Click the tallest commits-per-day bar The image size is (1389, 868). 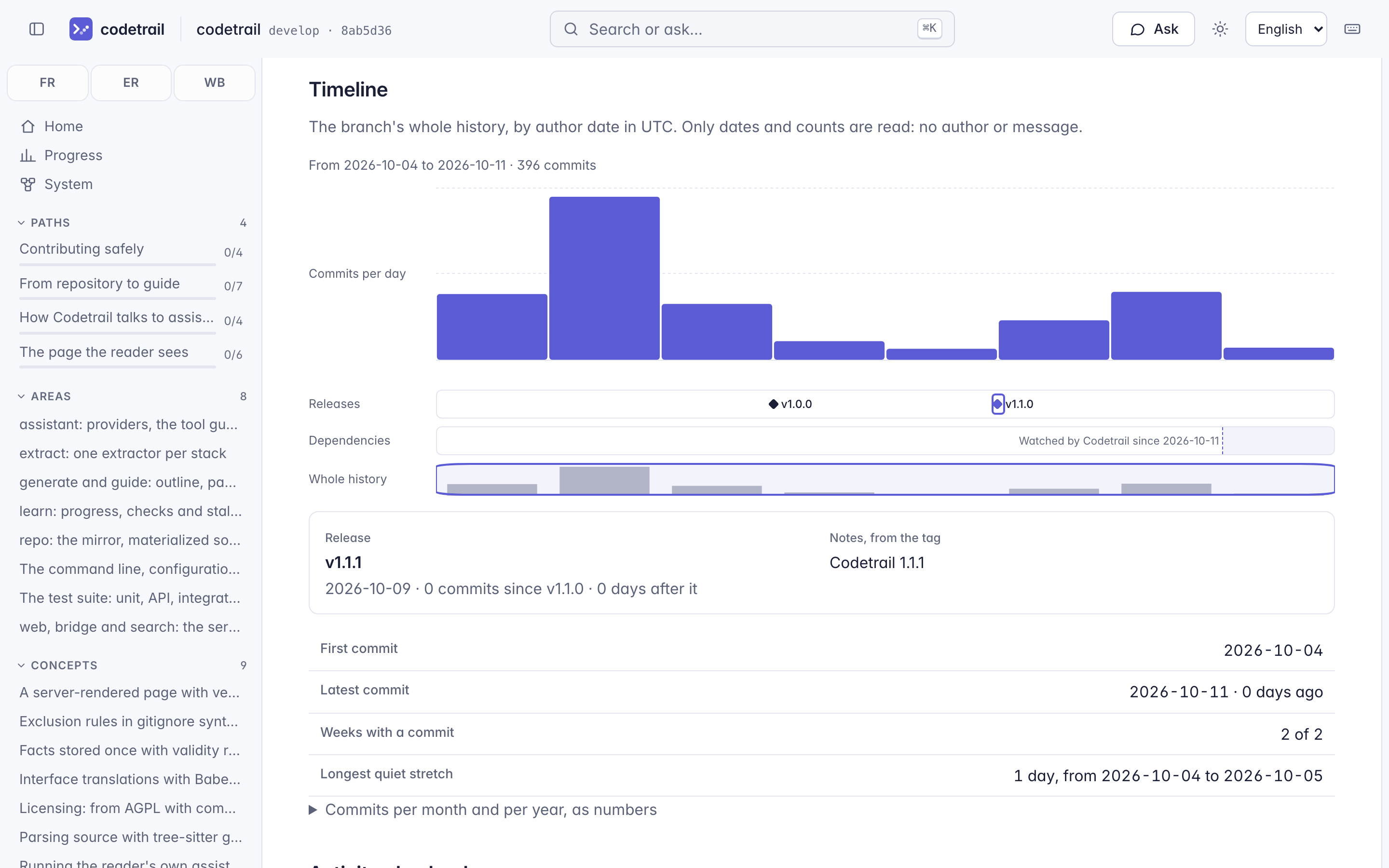(x=604, y=278)
